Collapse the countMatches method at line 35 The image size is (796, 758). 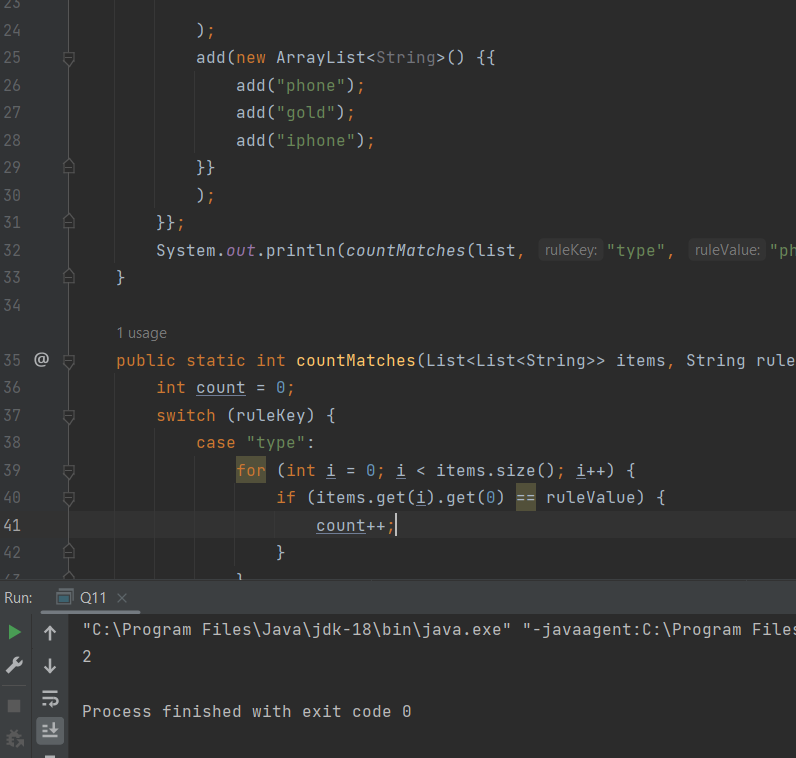coord(69,361)
